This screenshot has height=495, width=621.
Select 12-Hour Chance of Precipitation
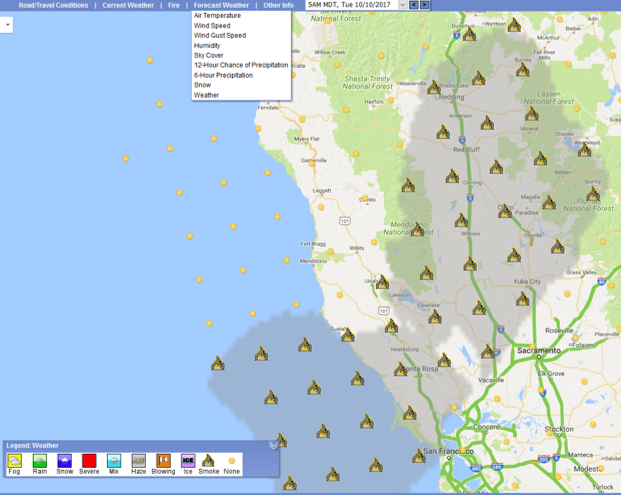(x=241, y=65)
